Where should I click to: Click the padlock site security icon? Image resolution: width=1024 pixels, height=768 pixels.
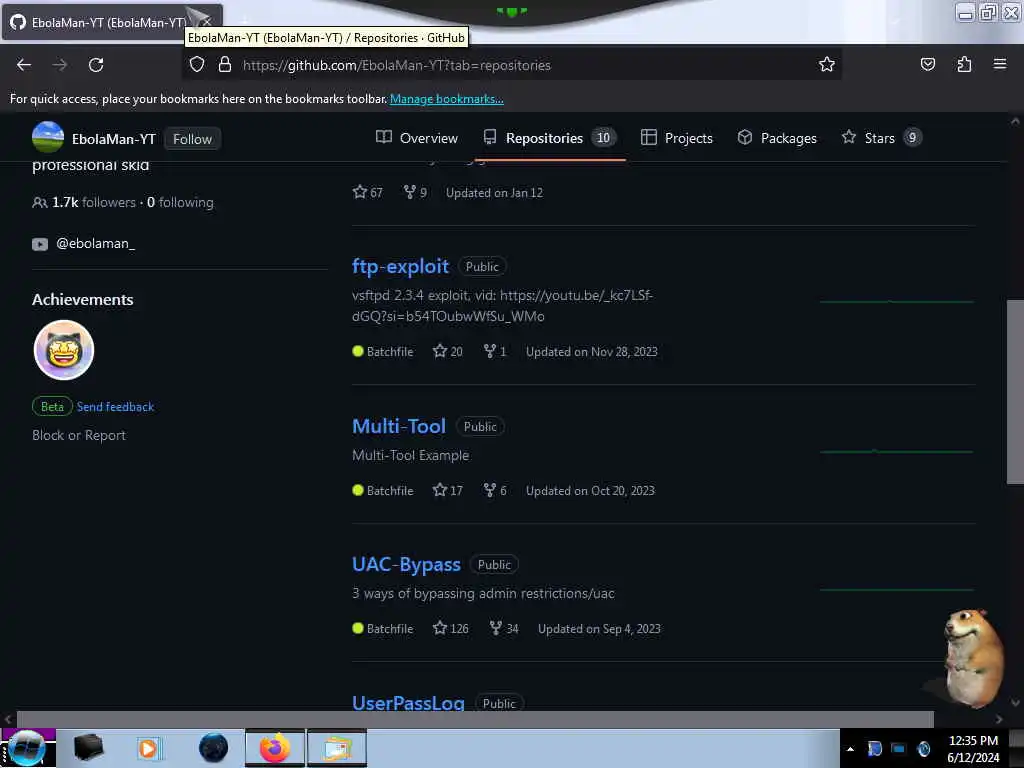(225, 65)
